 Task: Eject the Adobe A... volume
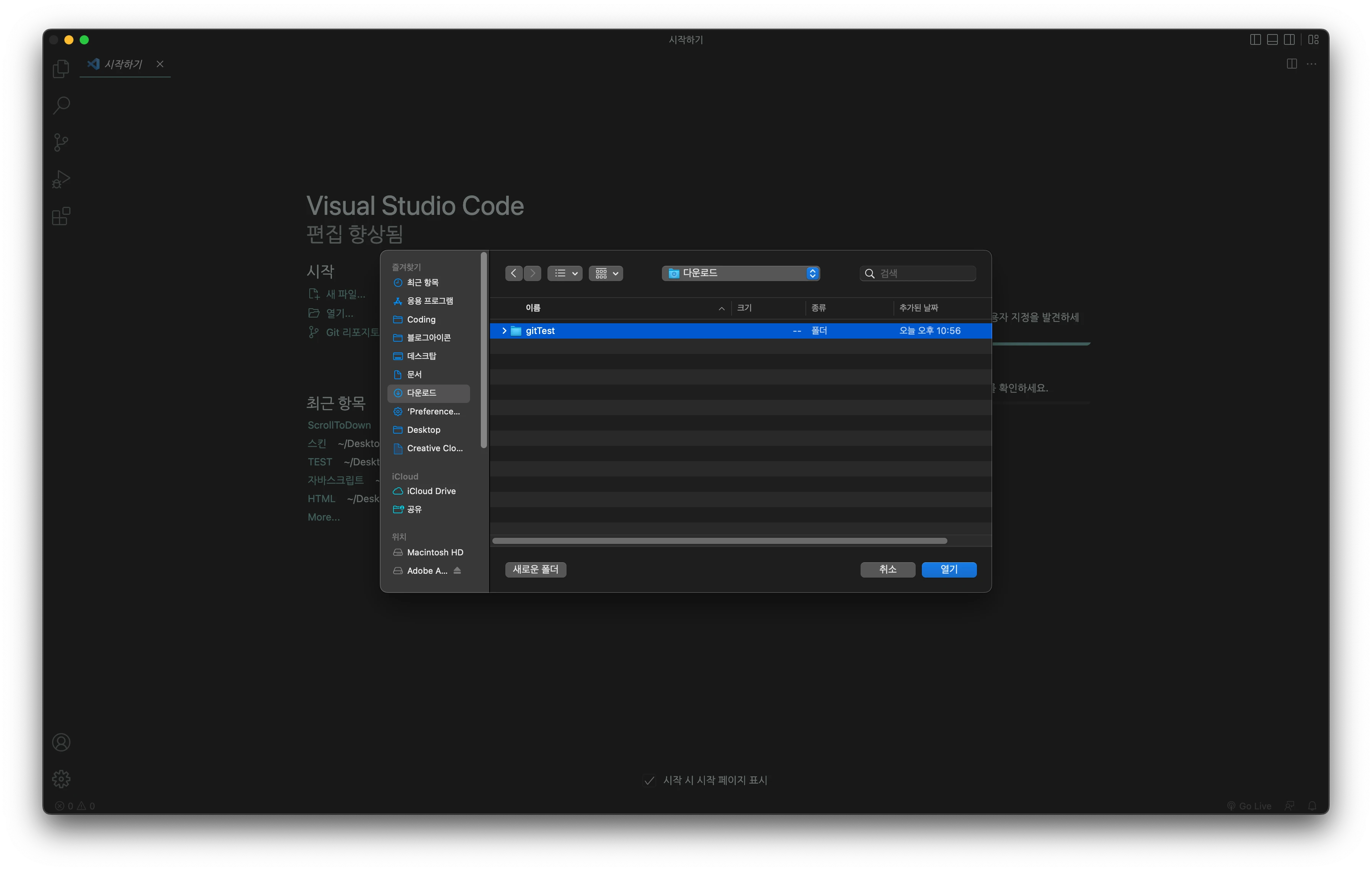[457, 571]
